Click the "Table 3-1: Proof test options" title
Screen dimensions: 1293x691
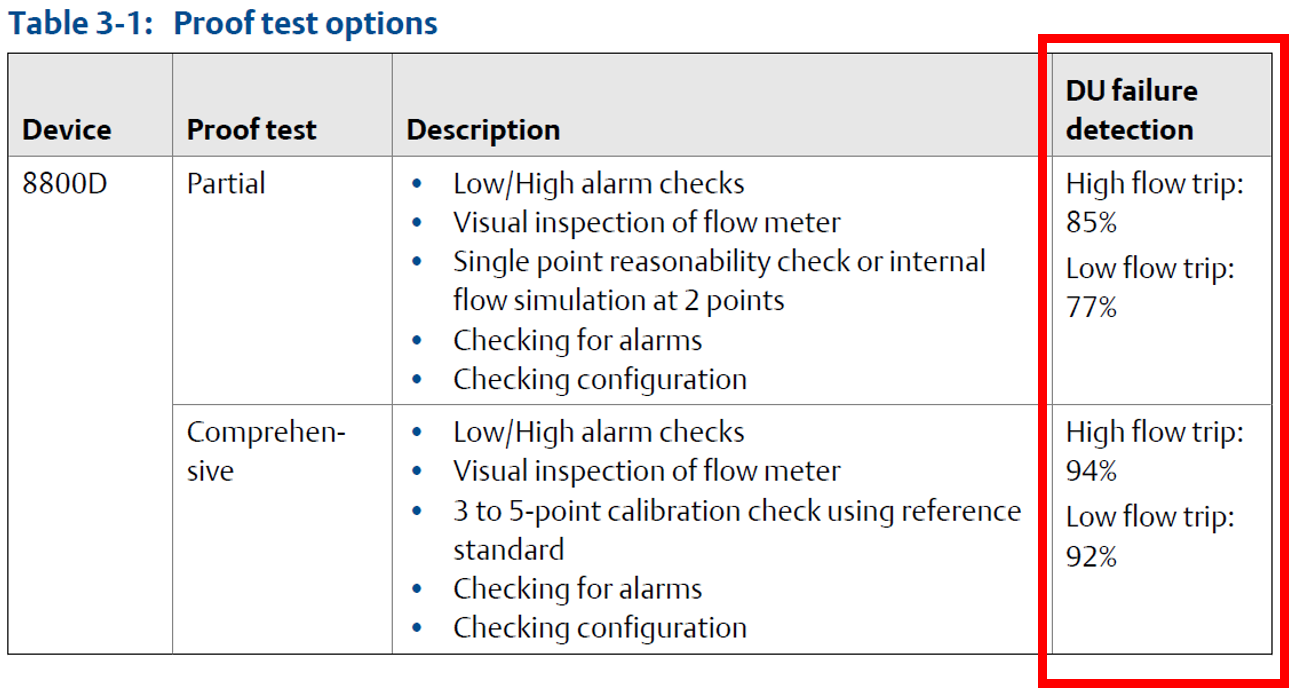pyautogui.click(x=223, y=23)
